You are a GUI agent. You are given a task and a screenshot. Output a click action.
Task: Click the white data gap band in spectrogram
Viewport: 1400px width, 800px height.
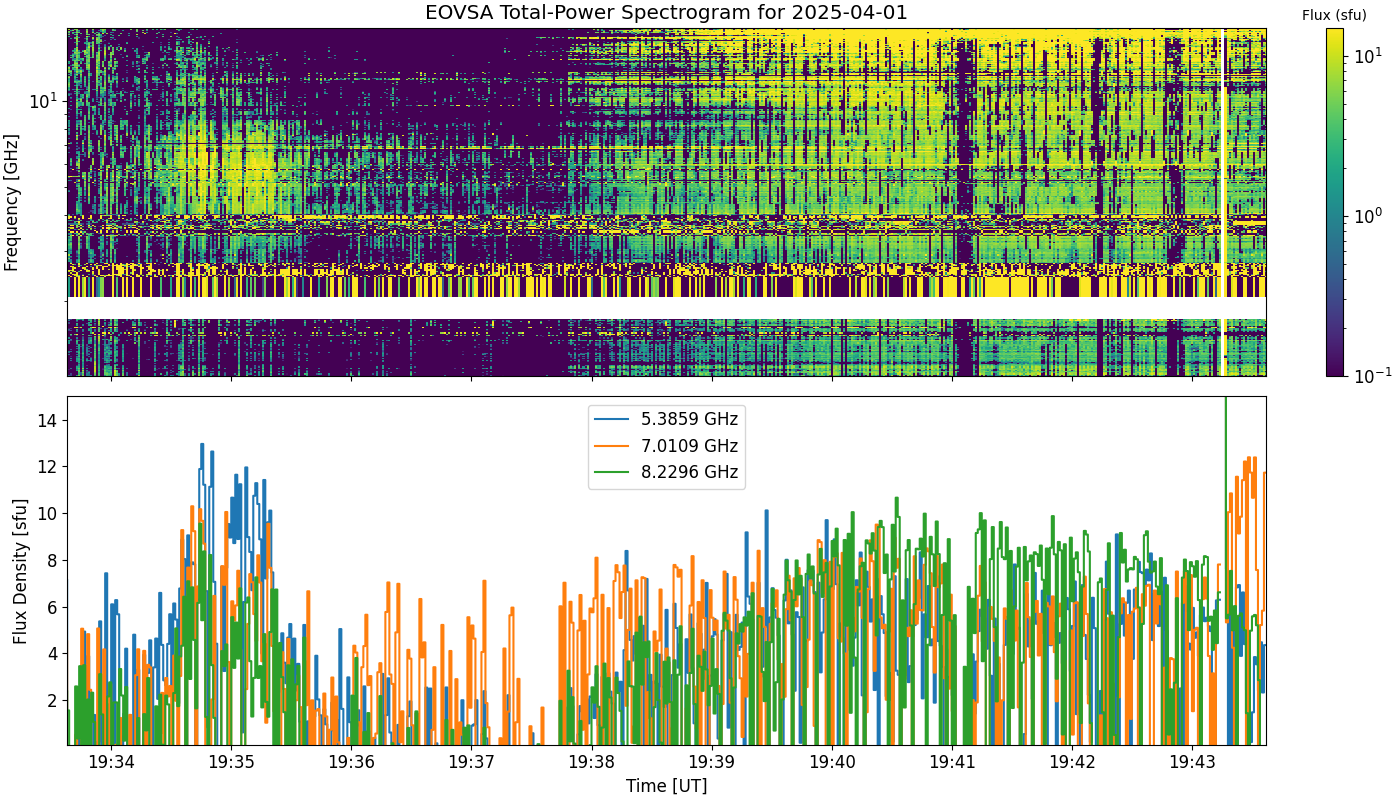(x=667, y=308)
